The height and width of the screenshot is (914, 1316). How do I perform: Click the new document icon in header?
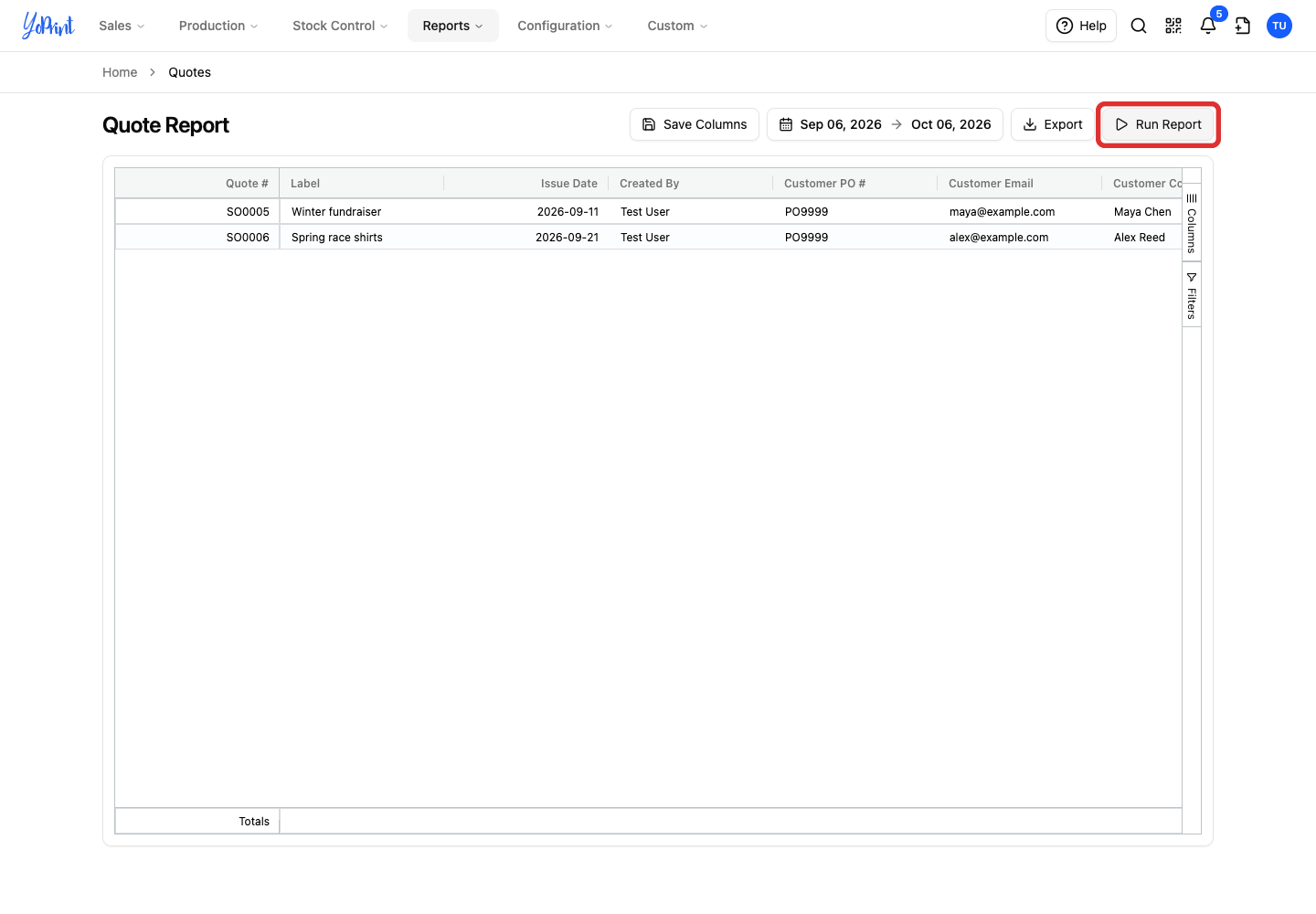click(x=1243, y=26)
